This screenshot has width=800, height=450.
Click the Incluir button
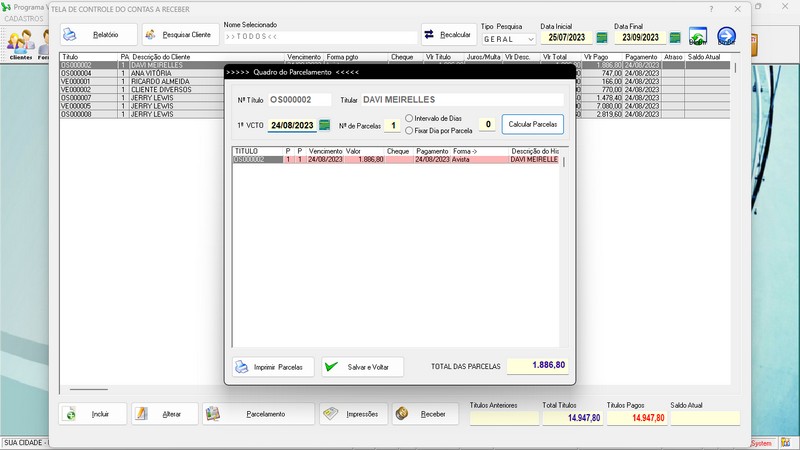92,414
